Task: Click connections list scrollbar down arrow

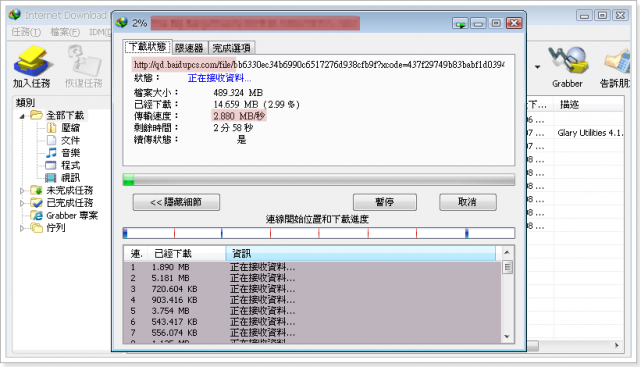Action: tap(507, 337)
